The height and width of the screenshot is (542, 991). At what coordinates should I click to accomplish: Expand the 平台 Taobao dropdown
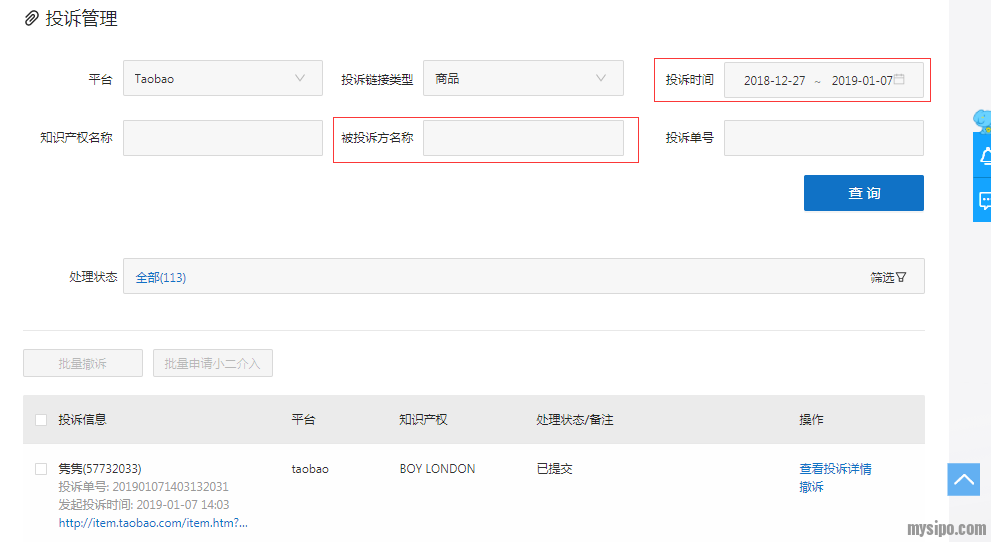pos(222,78)
